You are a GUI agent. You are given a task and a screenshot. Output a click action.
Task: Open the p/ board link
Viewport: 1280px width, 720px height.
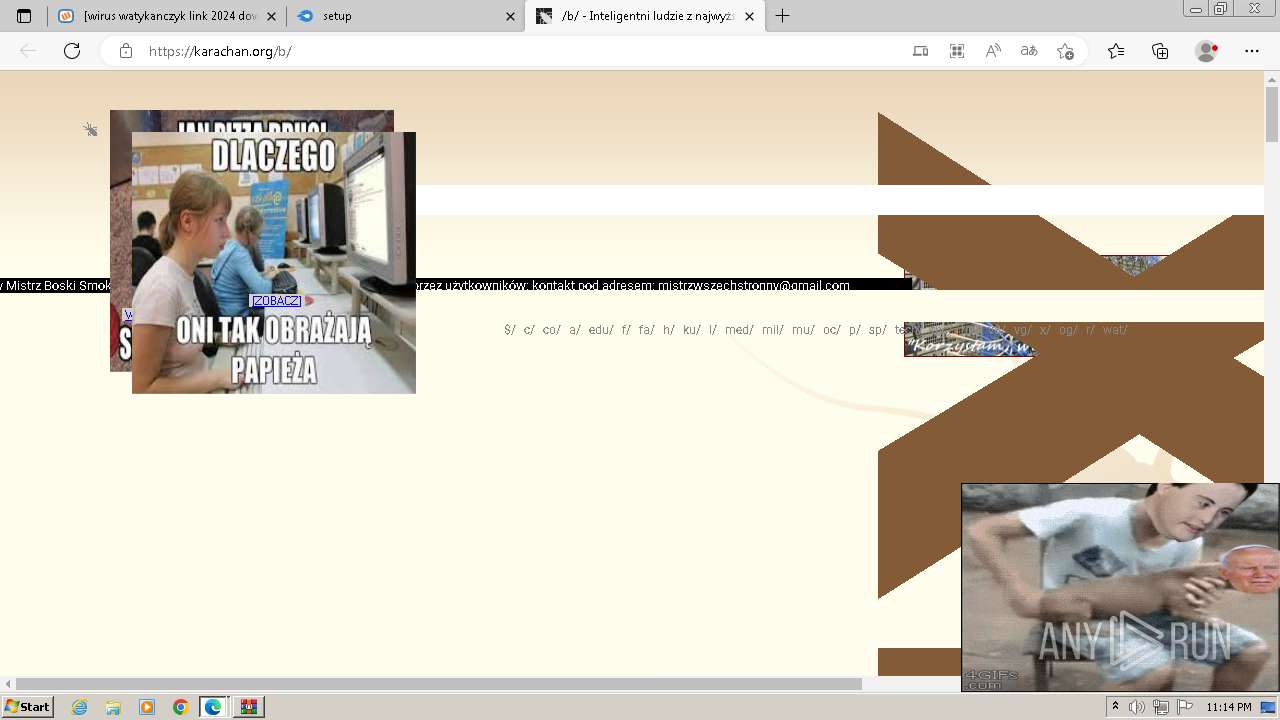pos(855,330)
